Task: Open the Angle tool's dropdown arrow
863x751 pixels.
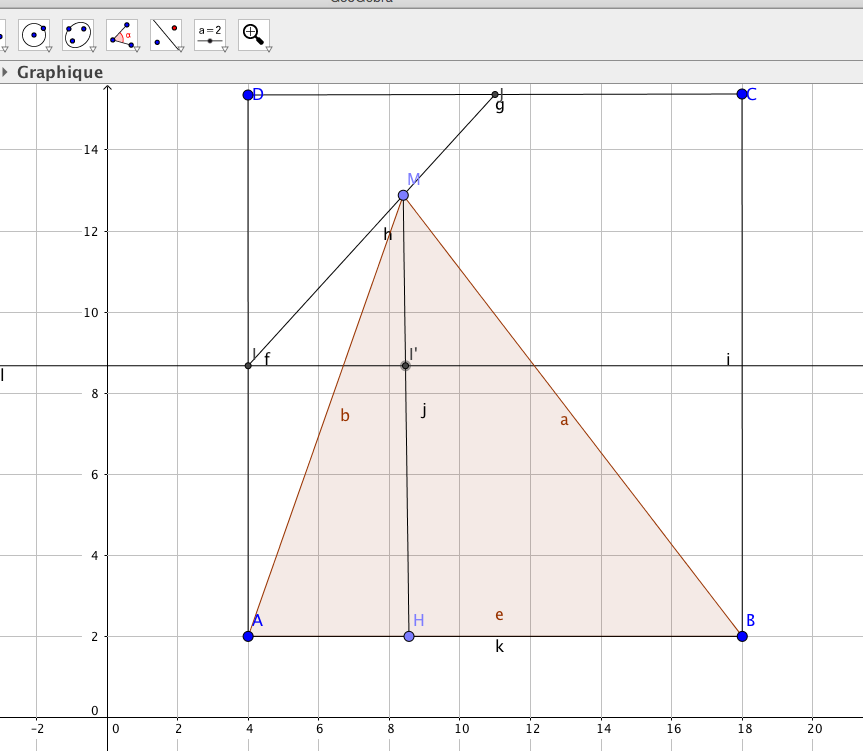Action: tap(137, 48)
